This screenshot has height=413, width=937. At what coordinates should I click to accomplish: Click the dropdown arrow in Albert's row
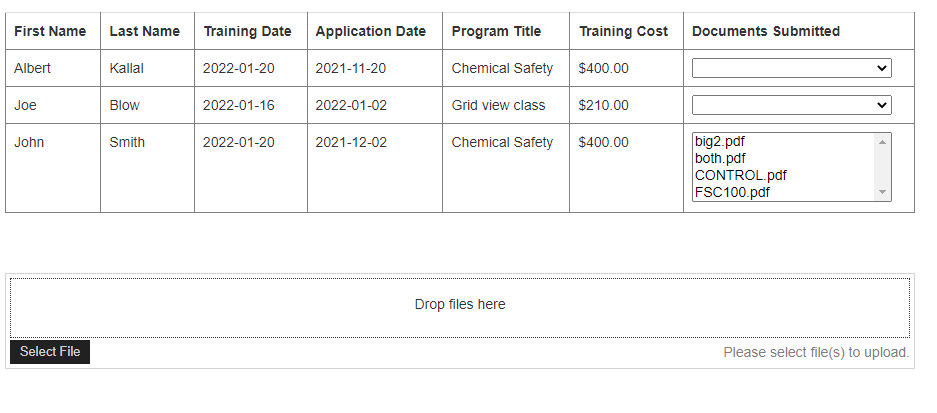[x=881, y=68]
